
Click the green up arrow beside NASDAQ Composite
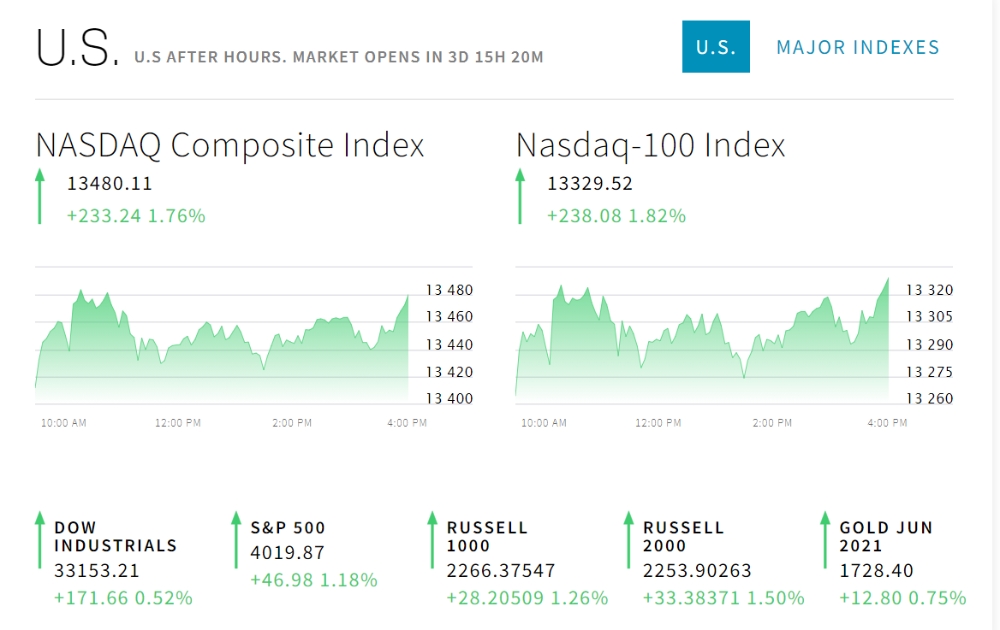click(x=40, y=196)
